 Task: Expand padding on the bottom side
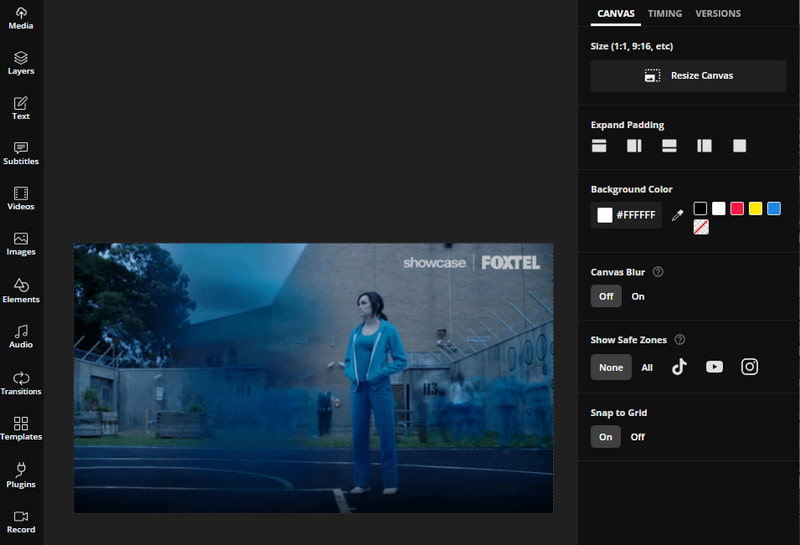click(669, 146)
